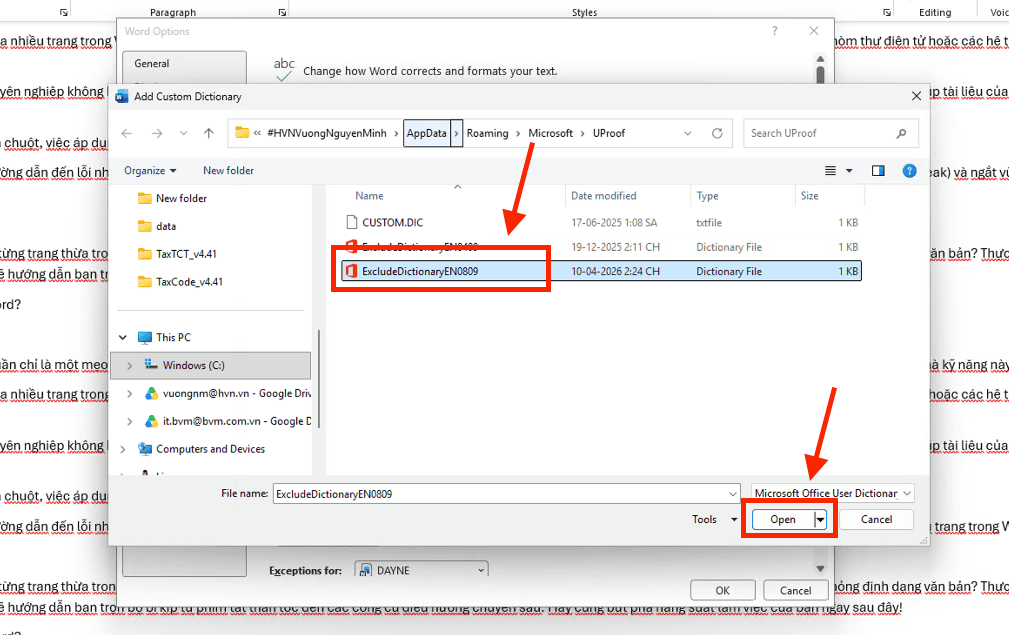Click the Word Options scroll down arrow
The height and width of the screenshot is (635, 1009).
(820, 568)
